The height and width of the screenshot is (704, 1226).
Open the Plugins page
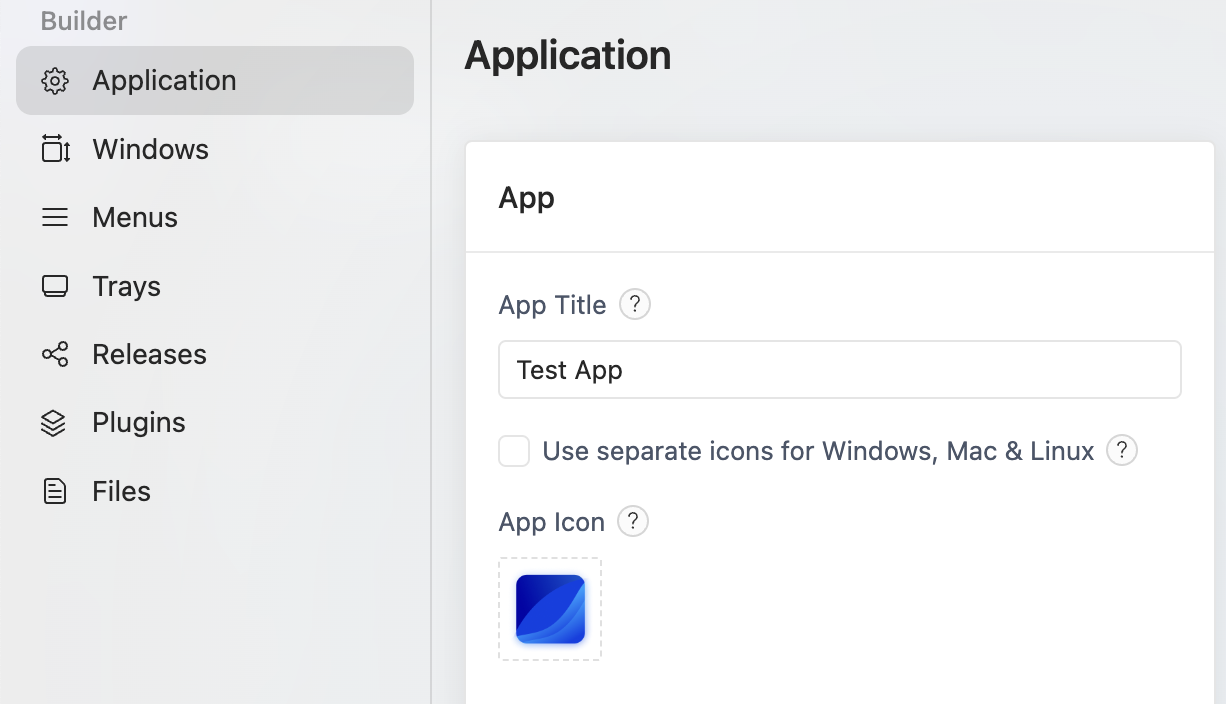coord(139,422)
